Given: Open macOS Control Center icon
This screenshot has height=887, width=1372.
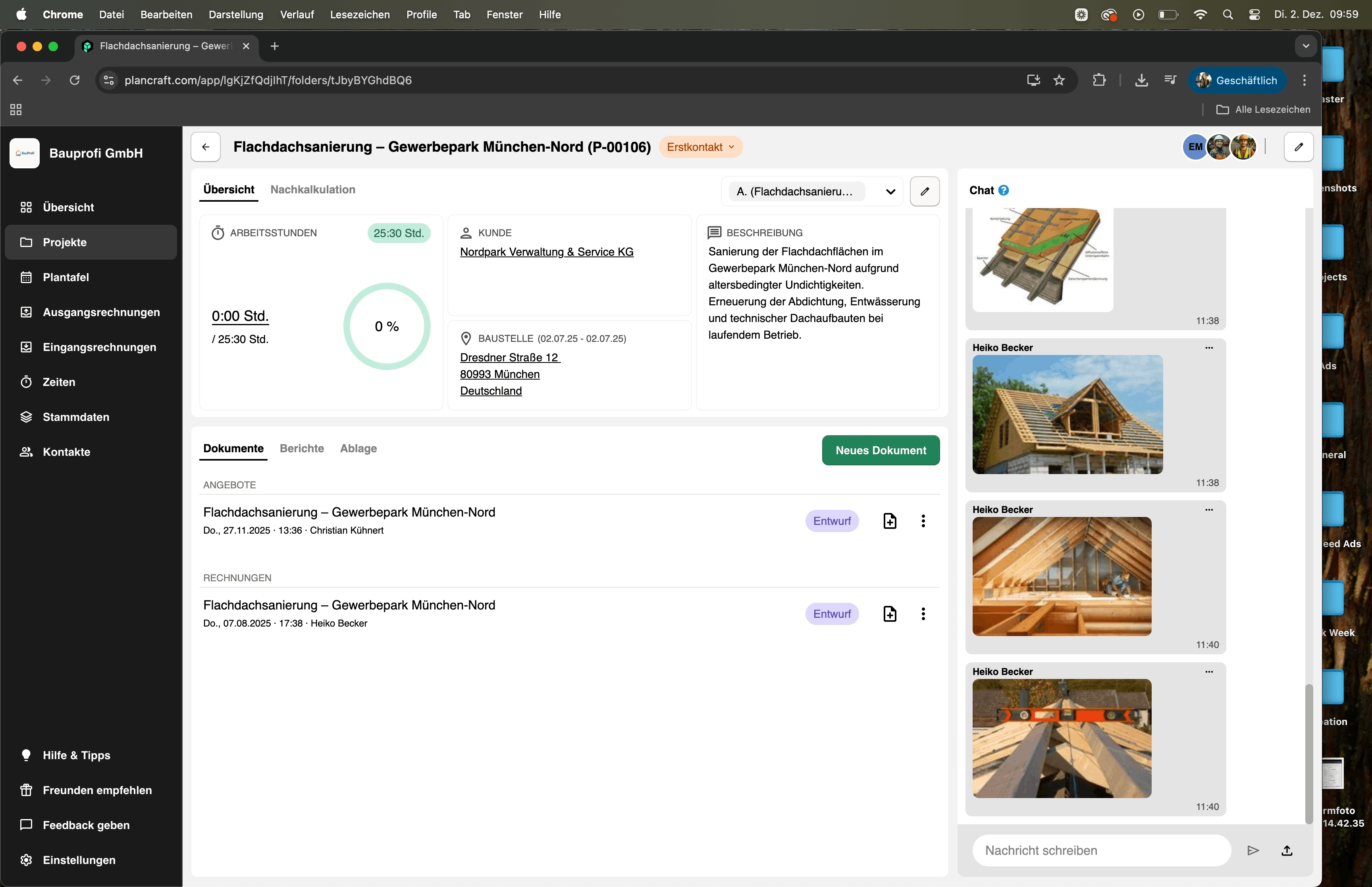Looking at the screenshot, I should click(x=1254, y=14).
